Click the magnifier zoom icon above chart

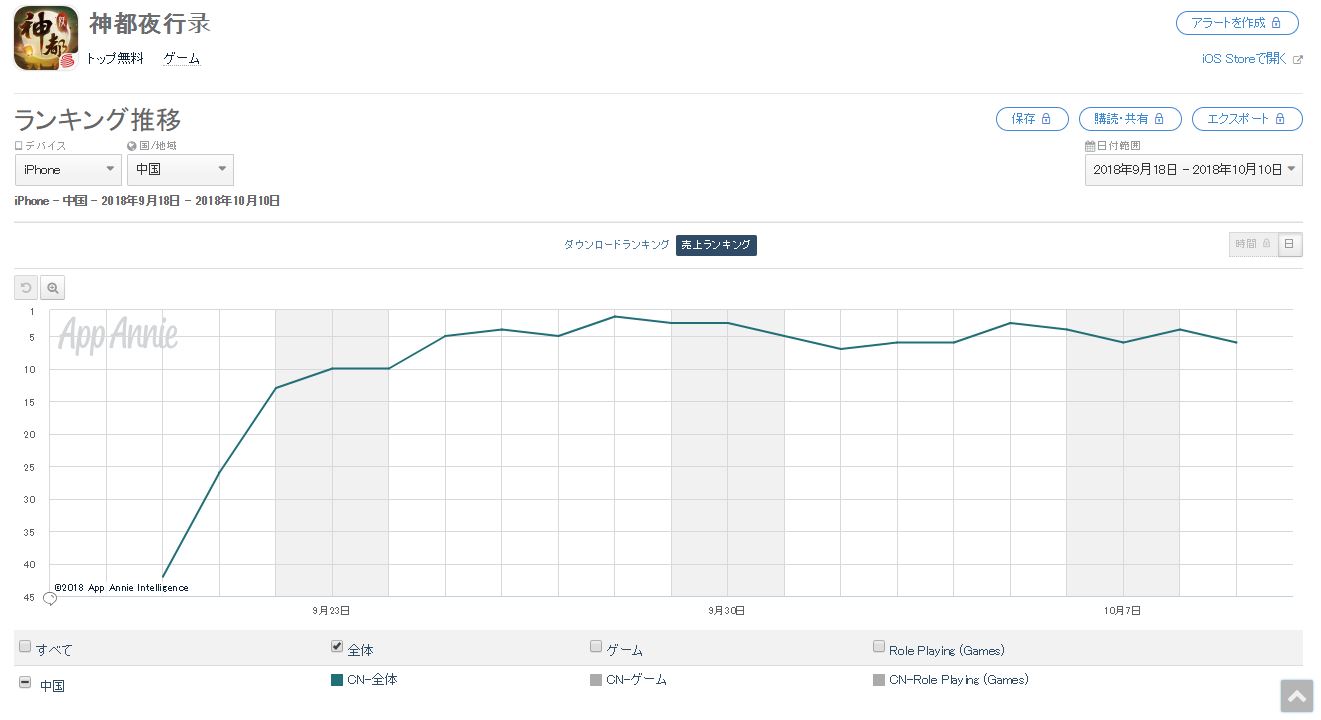pyautogui.click(x=53, y=288)
